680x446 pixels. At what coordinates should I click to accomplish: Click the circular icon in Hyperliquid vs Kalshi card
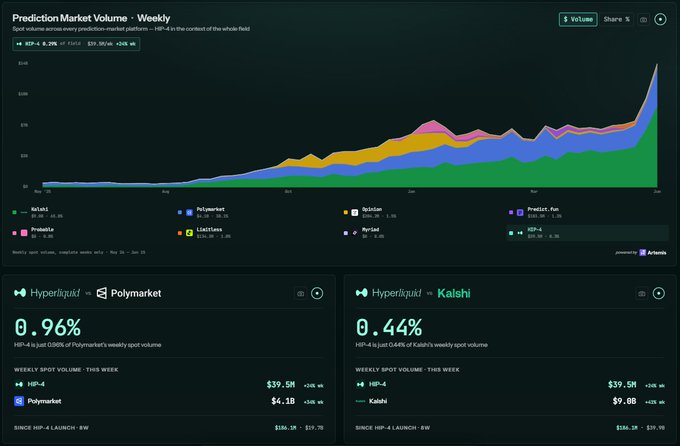[x=658, y=293]
